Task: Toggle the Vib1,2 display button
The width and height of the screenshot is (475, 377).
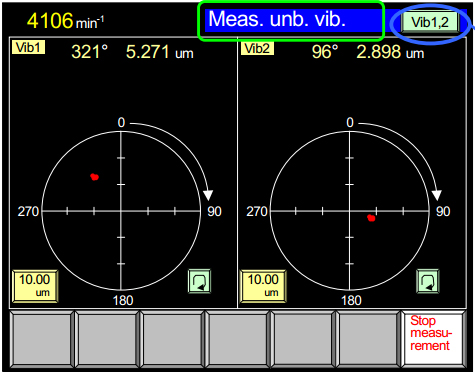Action: [430, 22]
